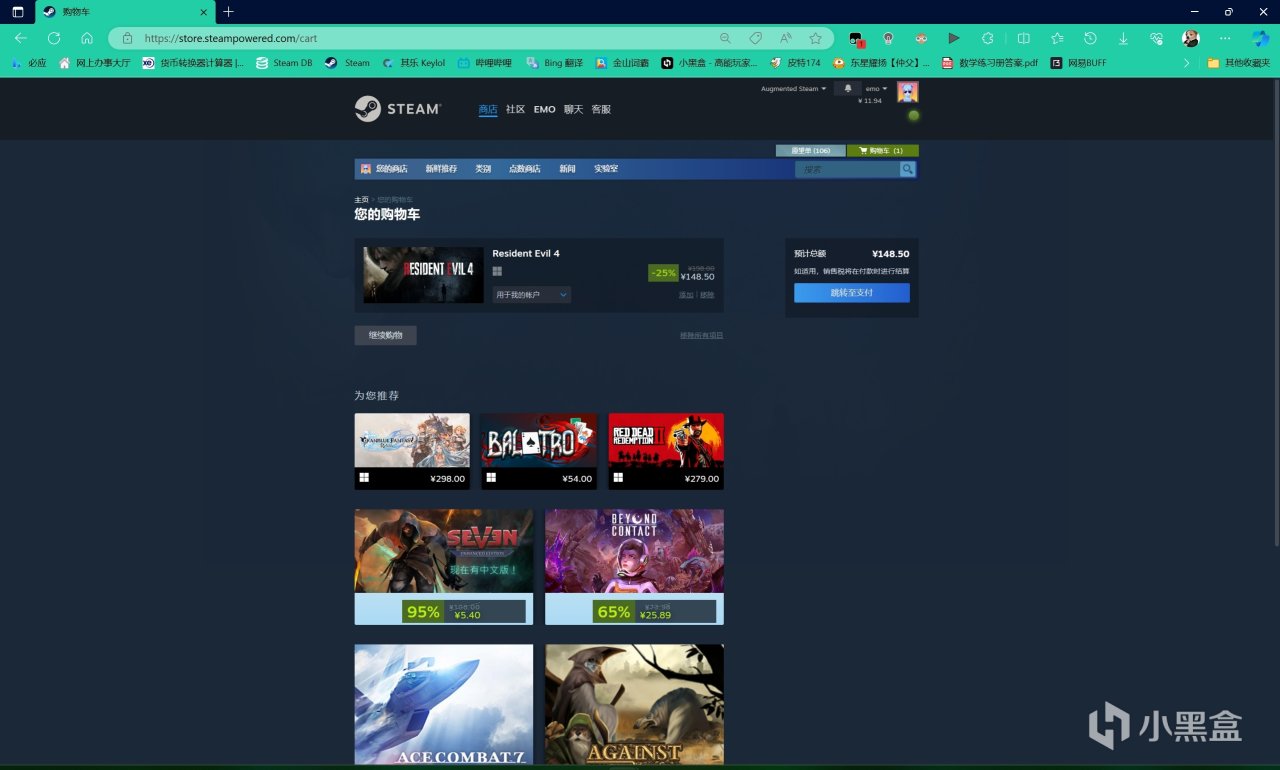The height and width of the screenshot is (770, 1280).
Task: Click the browser address bar URL
Action: point(231,38)
